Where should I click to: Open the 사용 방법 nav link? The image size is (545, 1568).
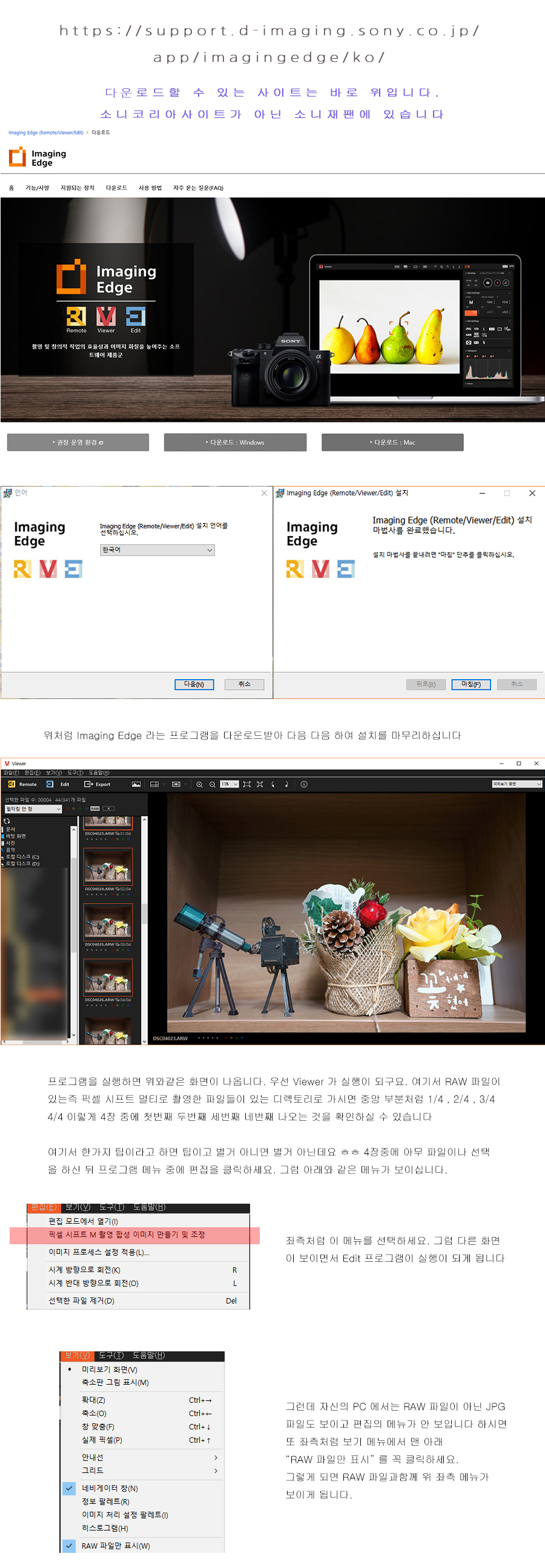point(150,188)
